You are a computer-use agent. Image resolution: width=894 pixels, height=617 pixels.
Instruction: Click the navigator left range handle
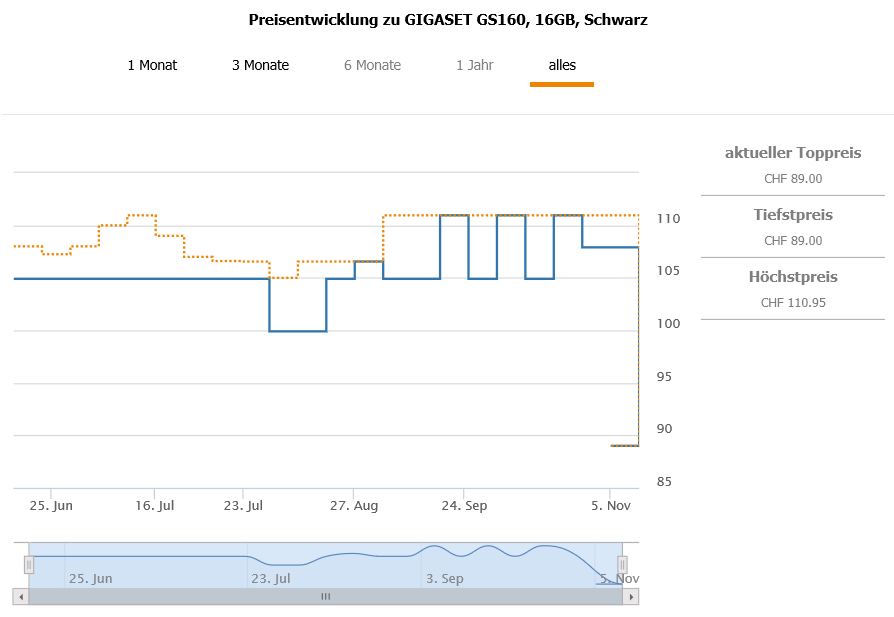[x=29, y=565]
